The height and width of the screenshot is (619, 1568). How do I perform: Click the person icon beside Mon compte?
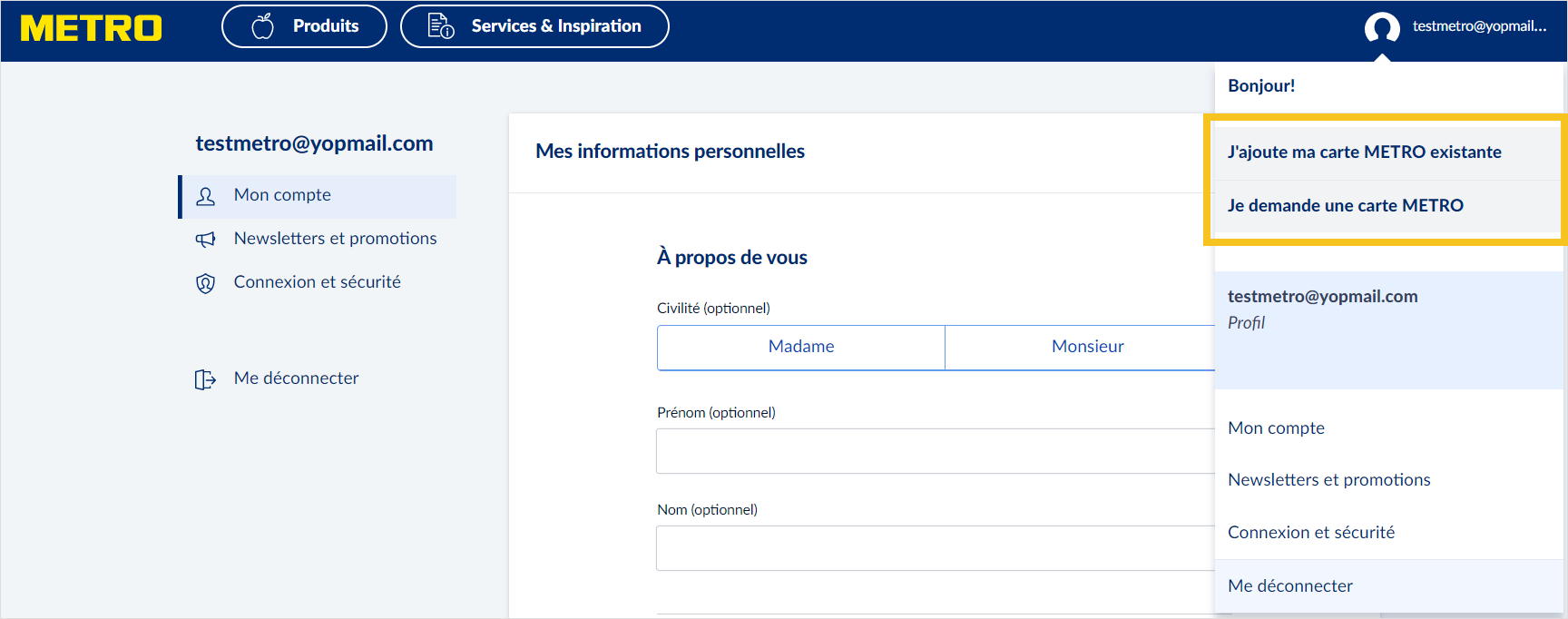click(206, 196)
